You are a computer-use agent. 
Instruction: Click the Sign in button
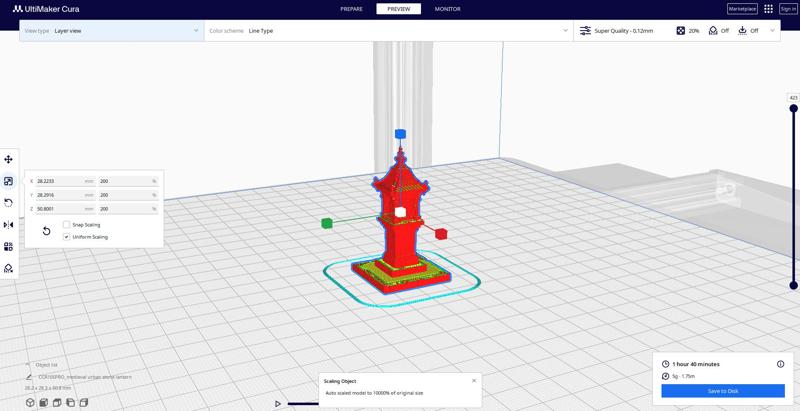(788, 9)
